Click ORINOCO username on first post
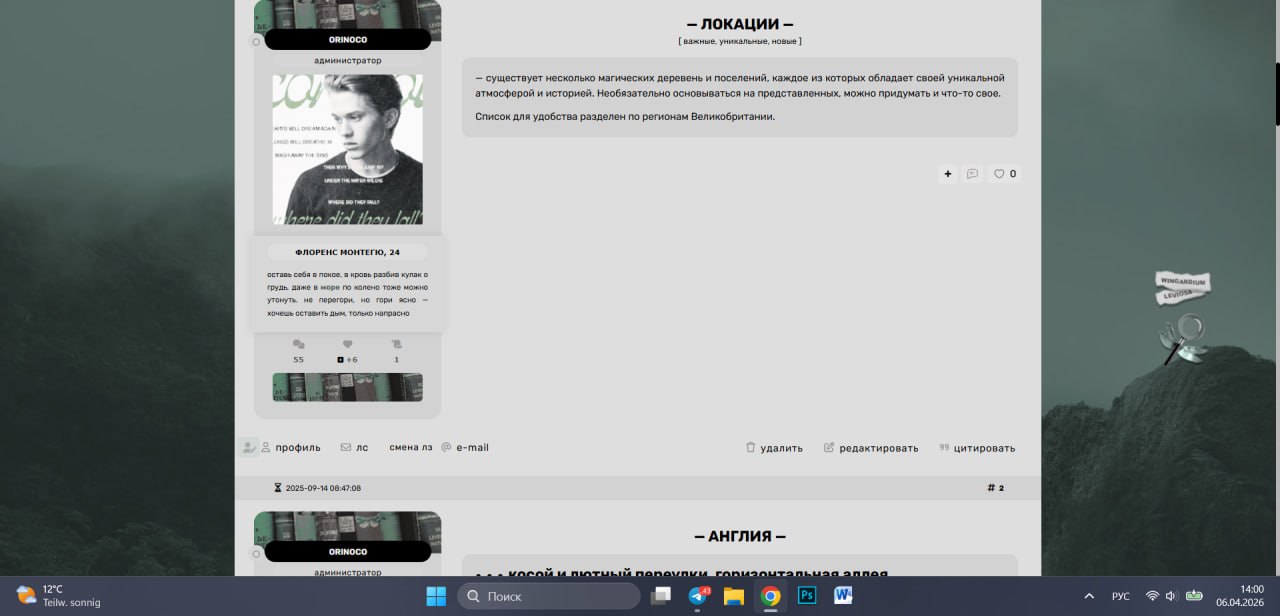The image size is (1280, 616). click(x=347, y=39)
